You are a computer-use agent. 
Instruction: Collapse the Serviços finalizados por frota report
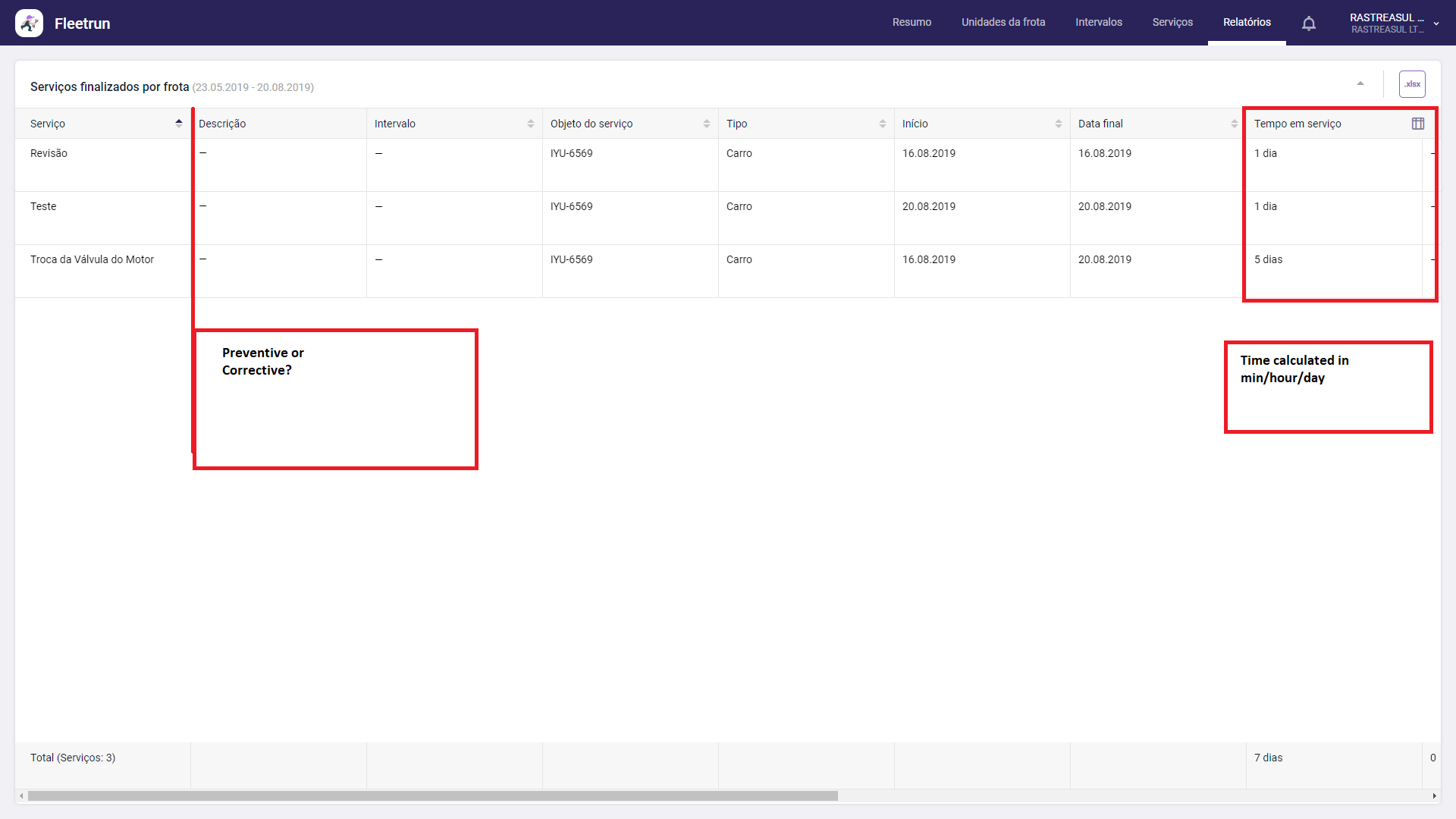click(x=1360, y=84)
